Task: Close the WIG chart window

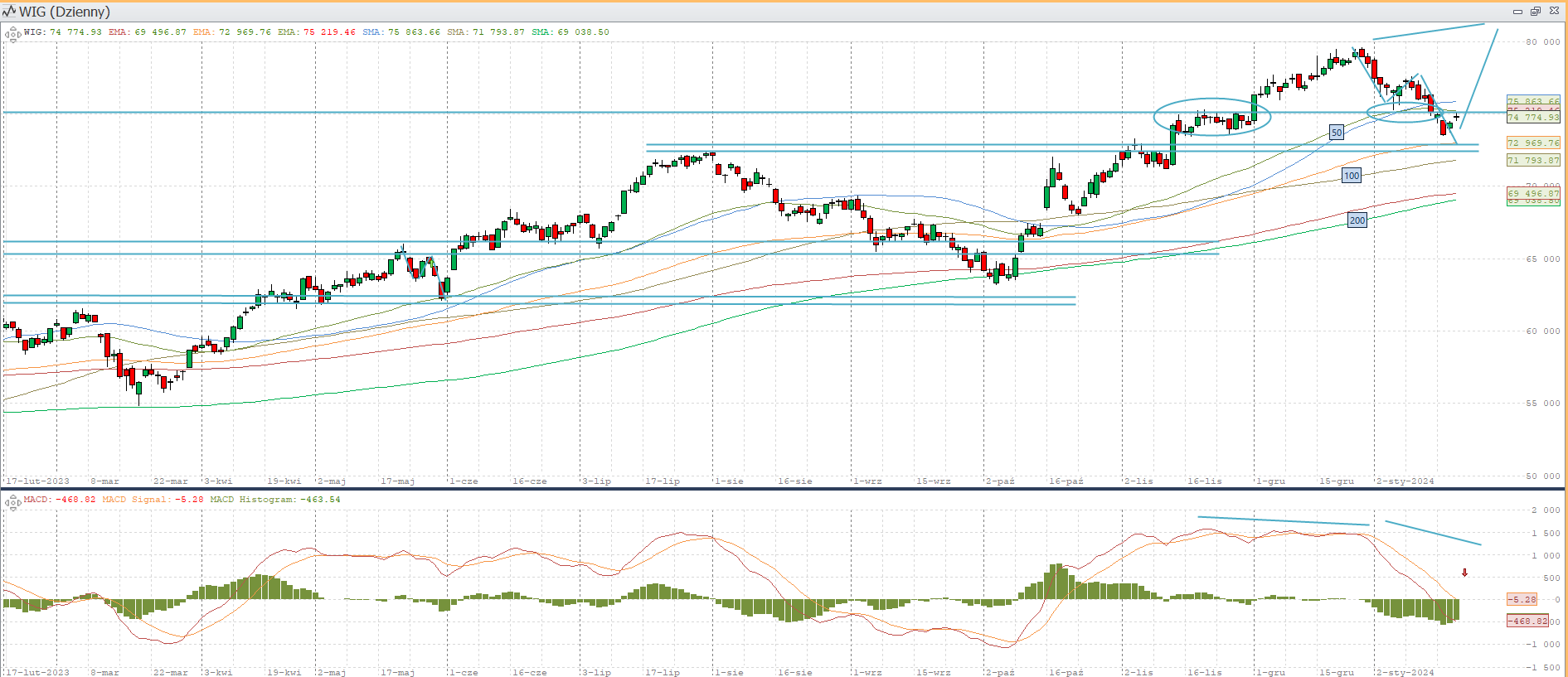Action: (x=1554, y=12)
